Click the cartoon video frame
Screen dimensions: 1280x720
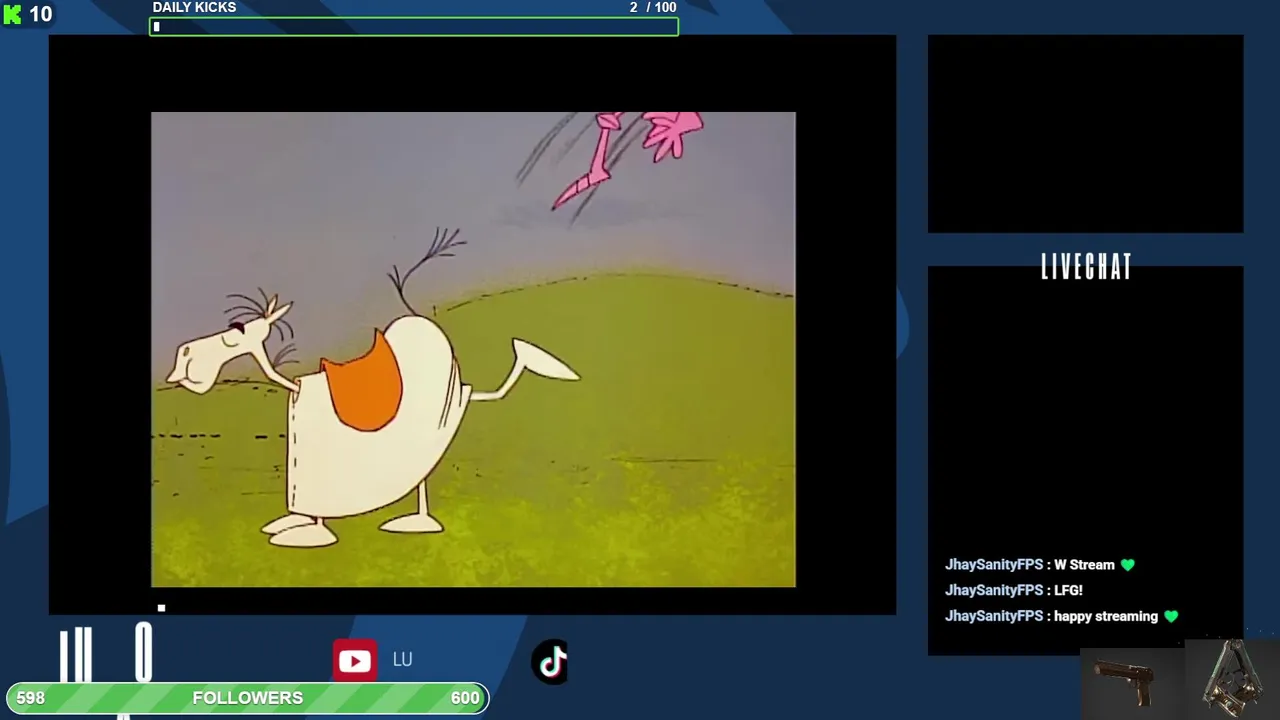(x=473, y=349)
